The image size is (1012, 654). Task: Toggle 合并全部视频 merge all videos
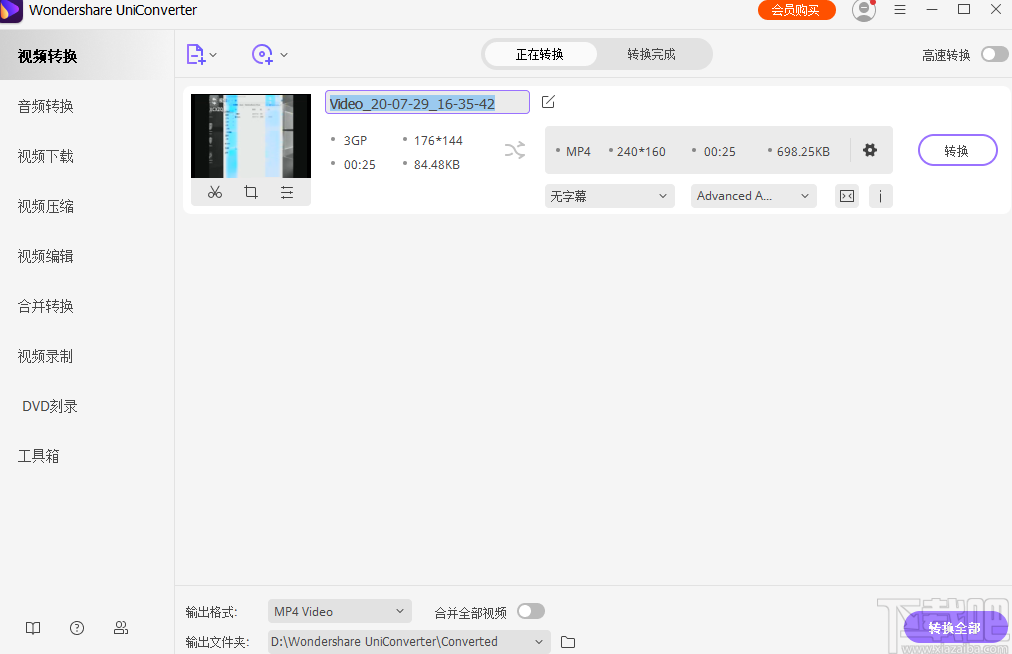pos(530,610)
